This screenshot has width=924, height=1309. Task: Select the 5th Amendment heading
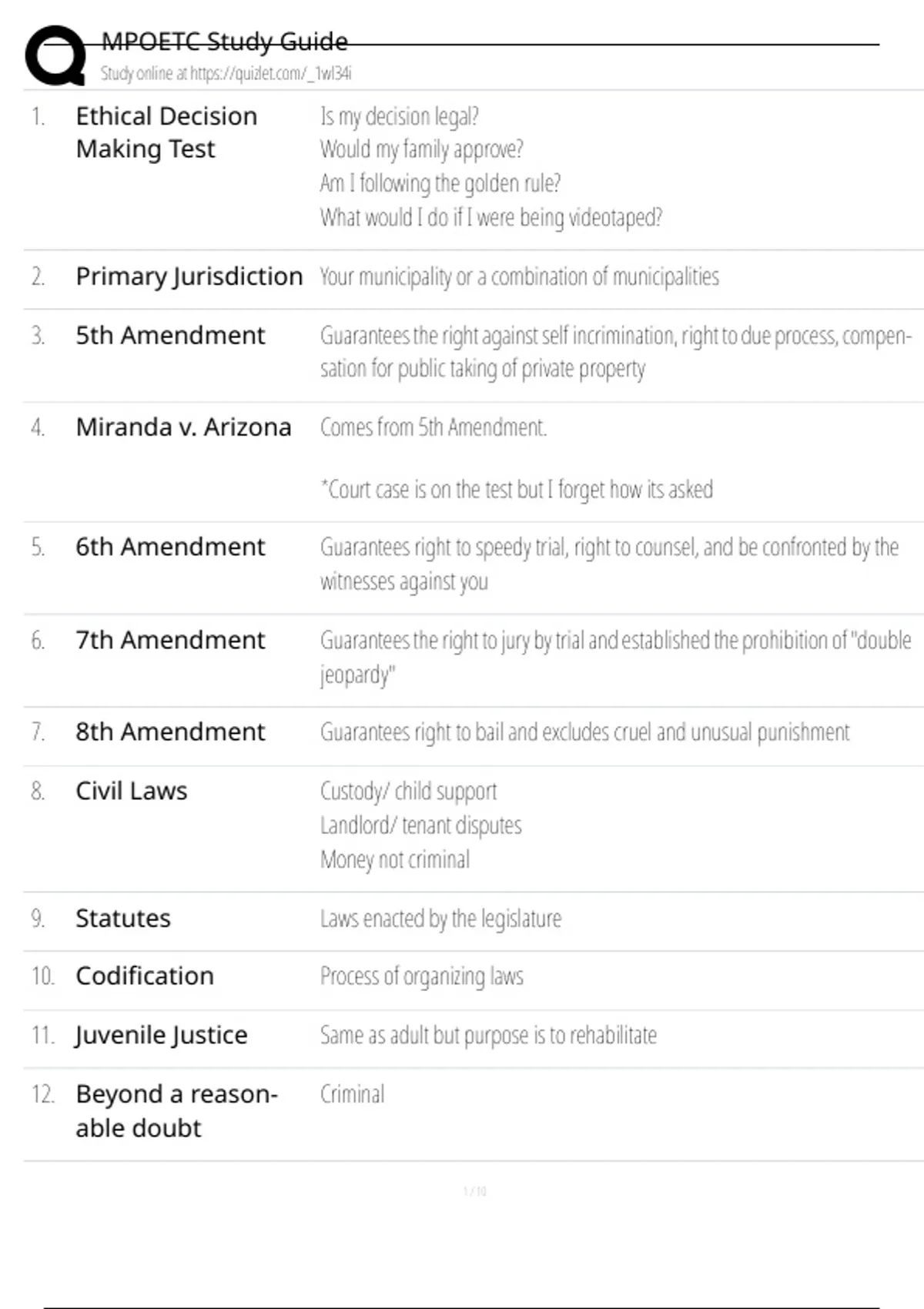(x=169, y=336)
